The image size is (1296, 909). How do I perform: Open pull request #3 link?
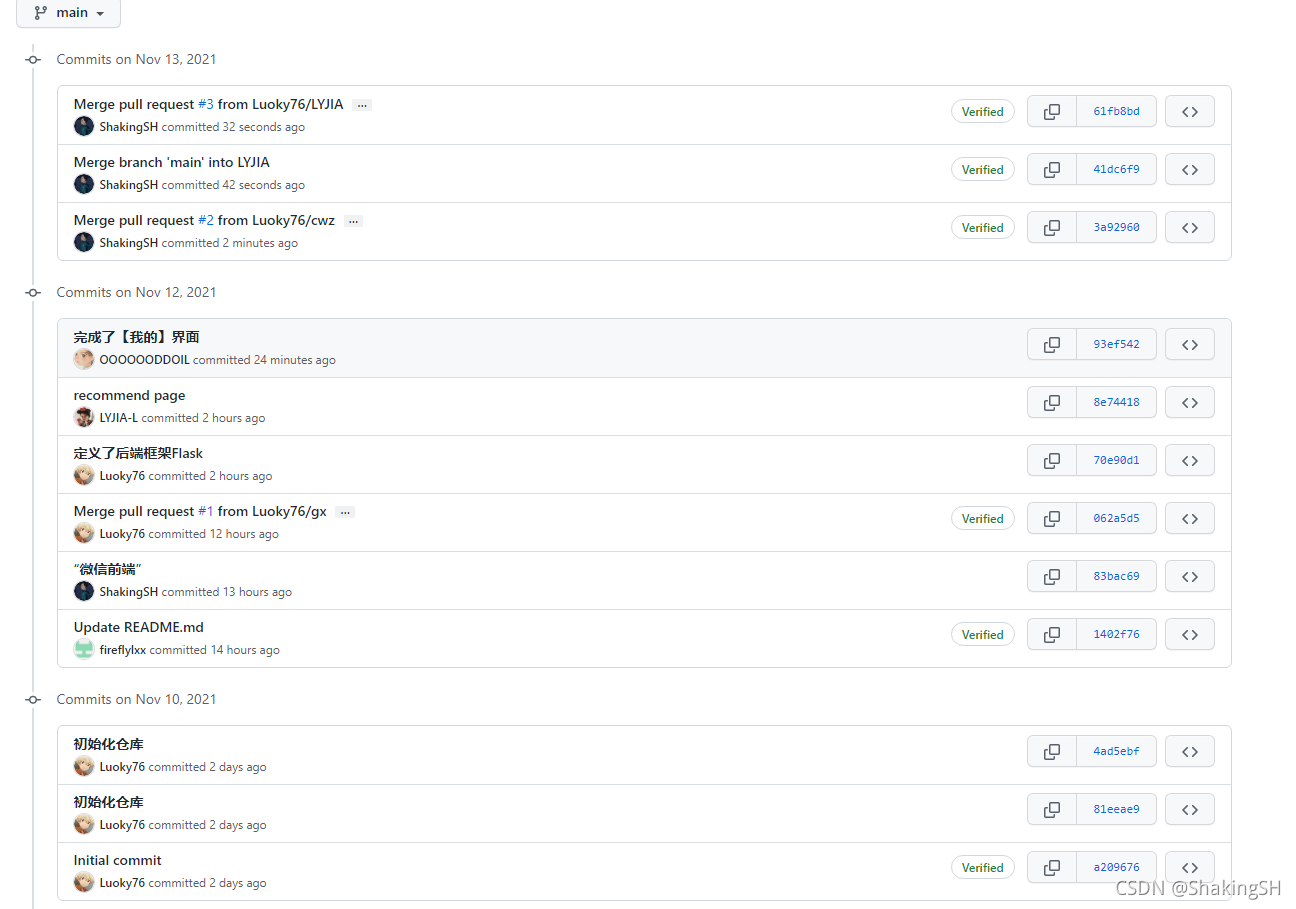coord(206,105)
